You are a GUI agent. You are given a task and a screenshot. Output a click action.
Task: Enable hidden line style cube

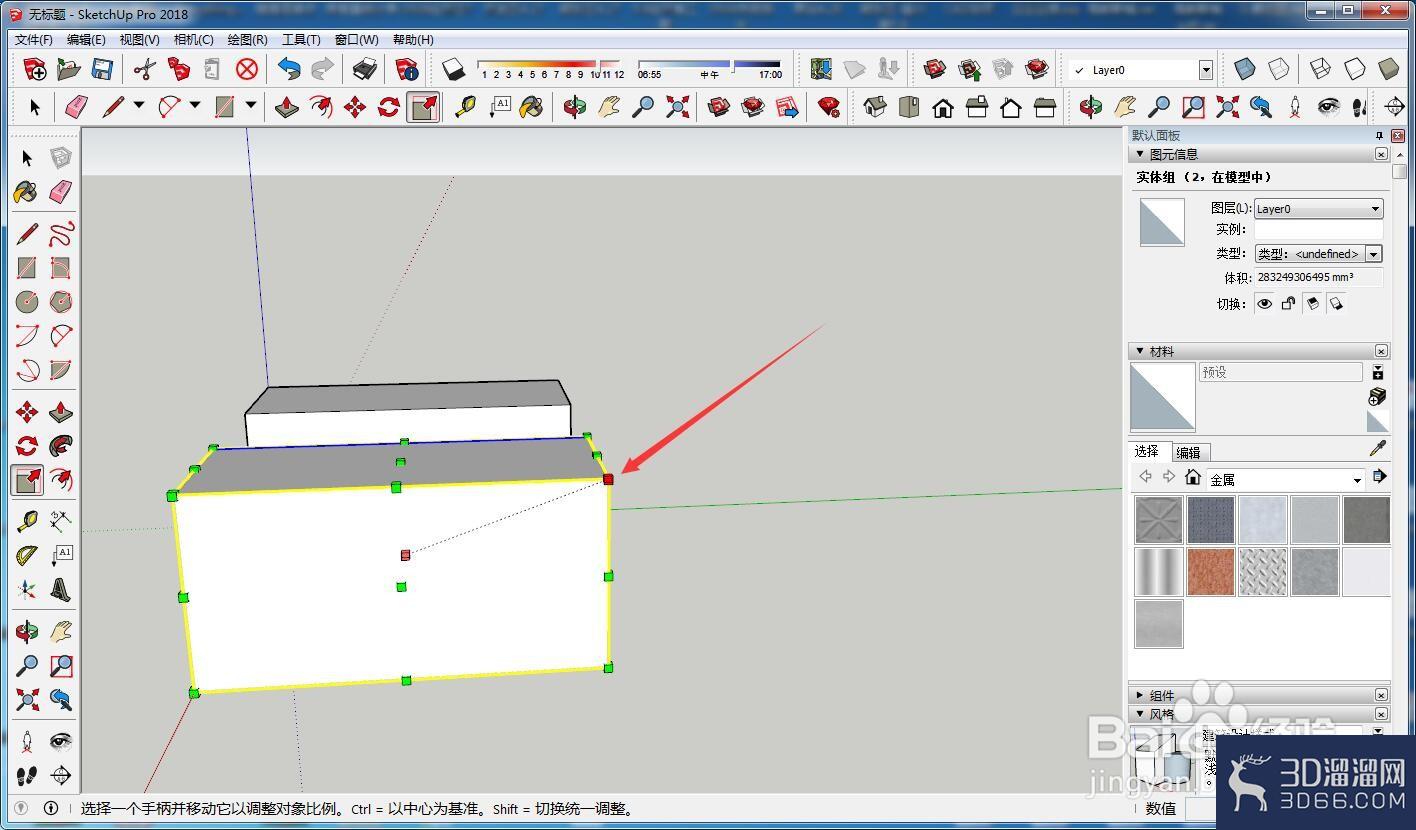pyautogui.click(x=1355, y=69)
